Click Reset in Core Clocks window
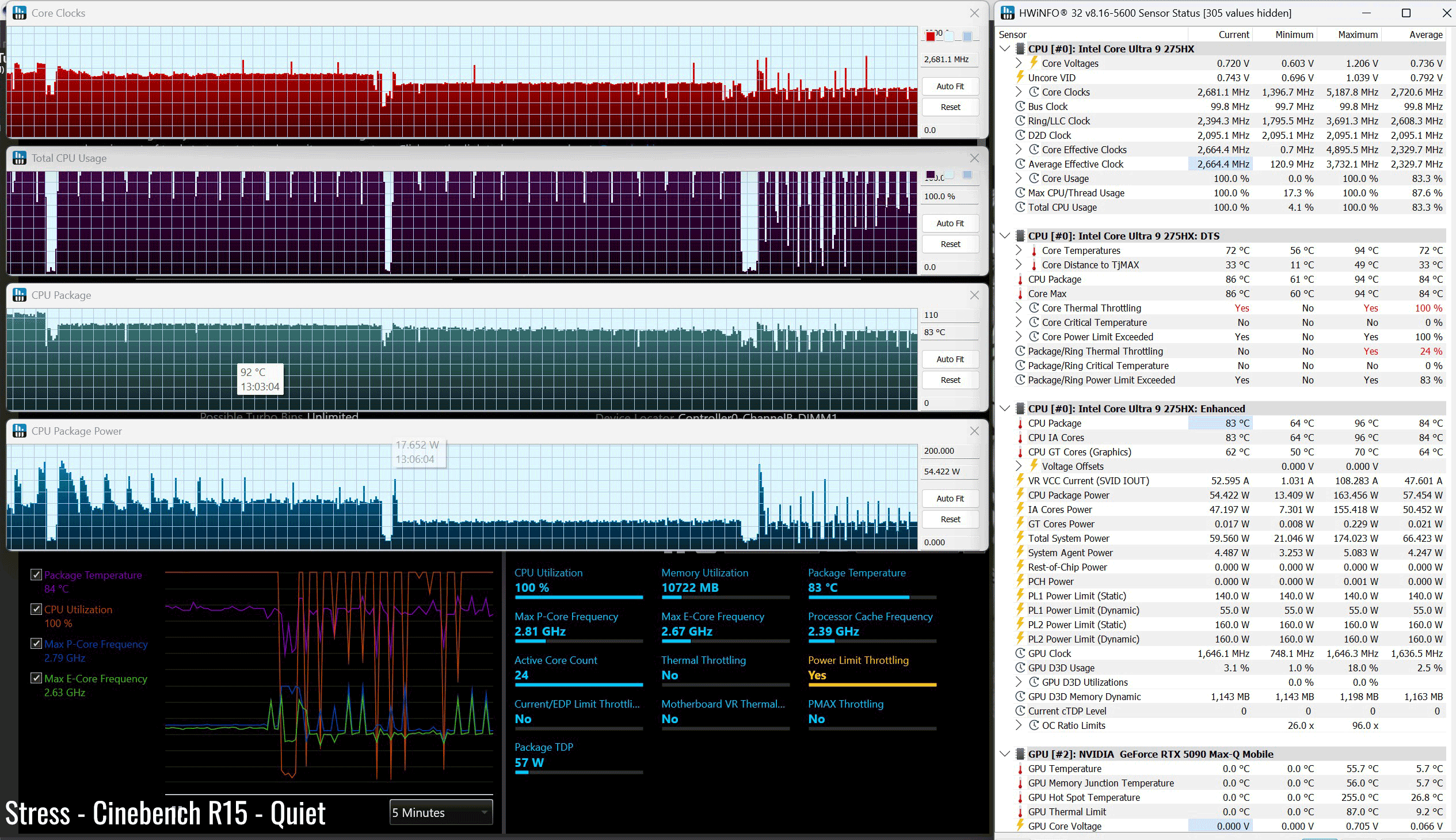The width and height of the screenshot is (1456, 840). point(950,107)
